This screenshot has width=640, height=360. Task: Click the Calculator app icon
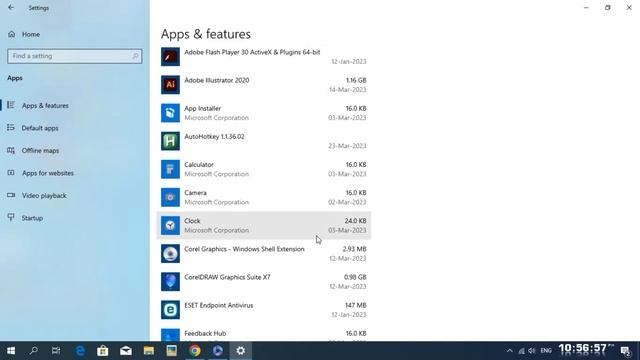coord(170,169)
